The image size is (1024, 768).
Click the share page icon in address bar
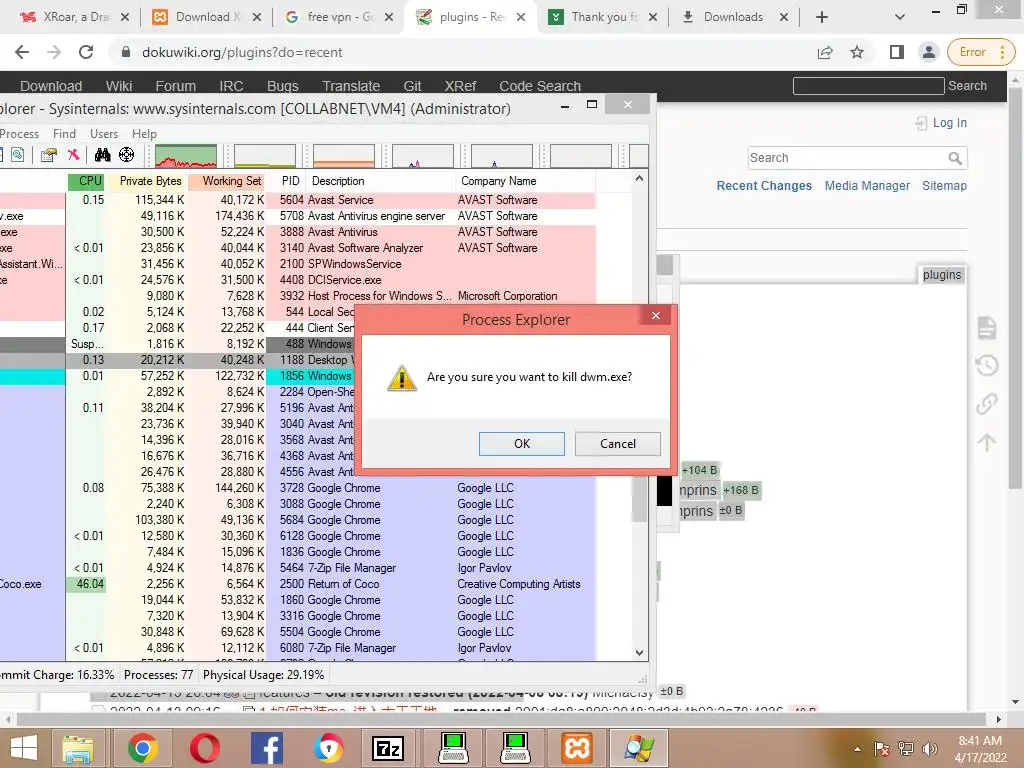825,52
